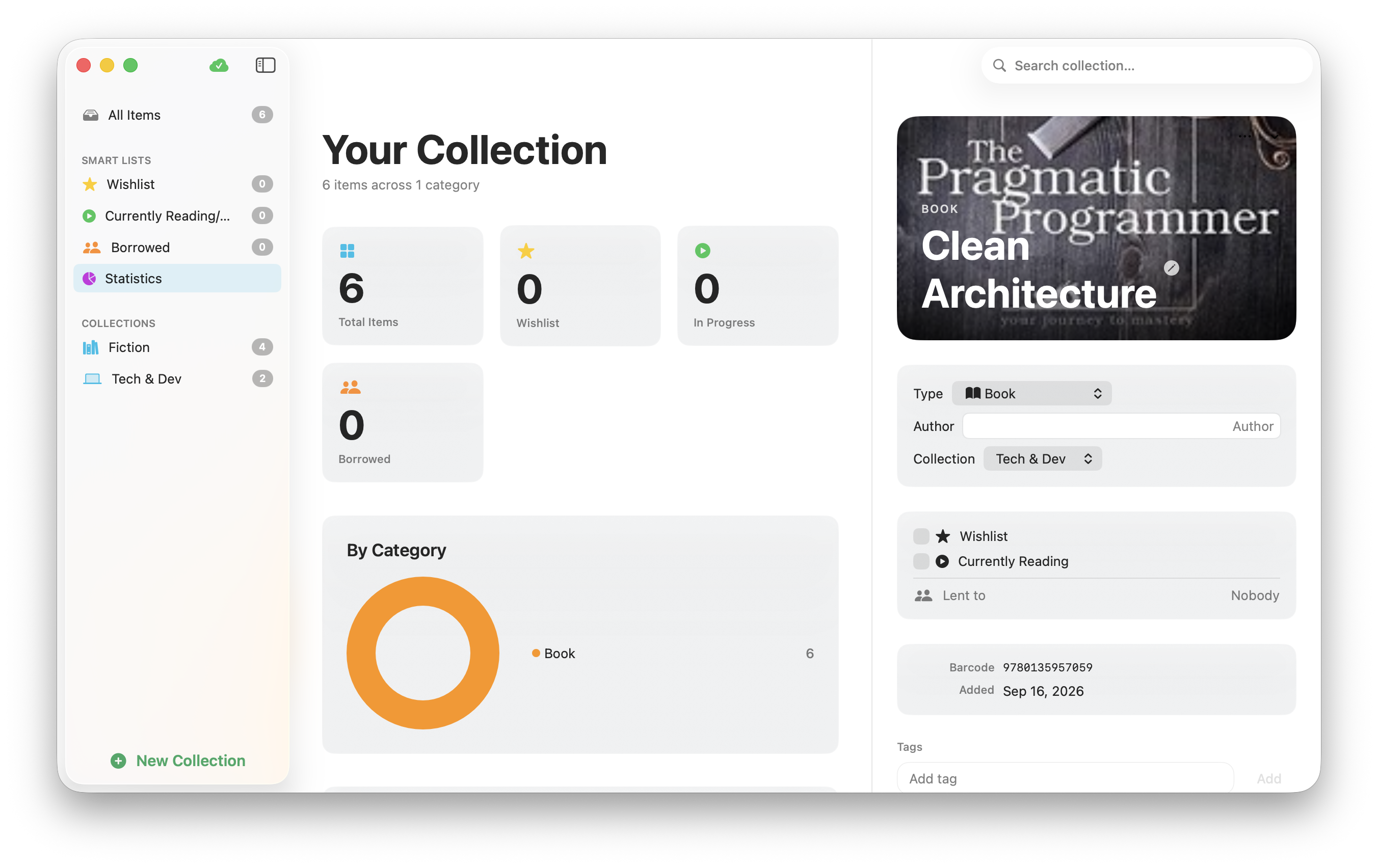Click the Add tag input field
Image resolution: width=1378 pixels, height=868 pixels.
point(1065,779)
